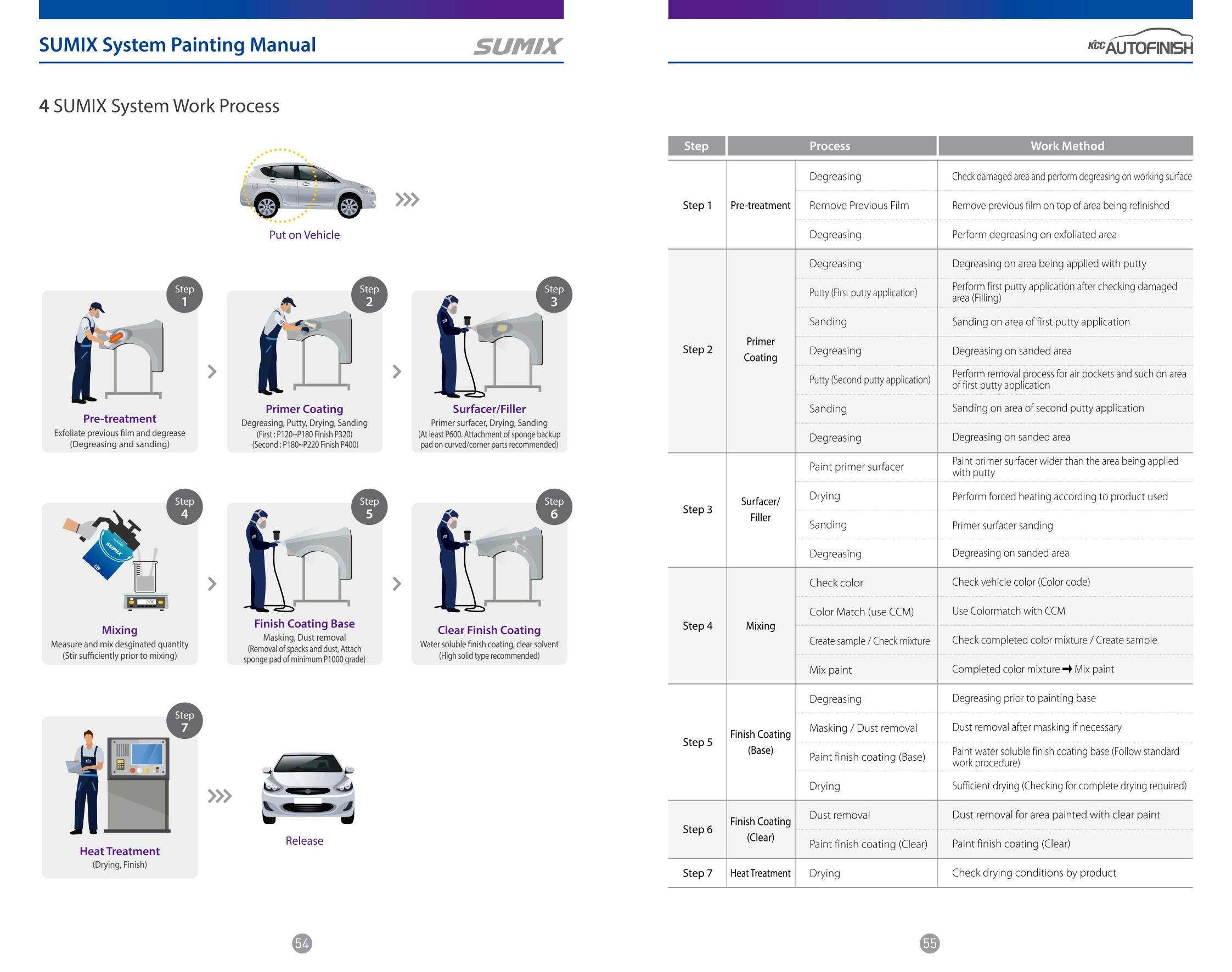Click the 'Pre-treatment' card title
Viewport: 1232px width, 972px height.
(x=120, y=419)
